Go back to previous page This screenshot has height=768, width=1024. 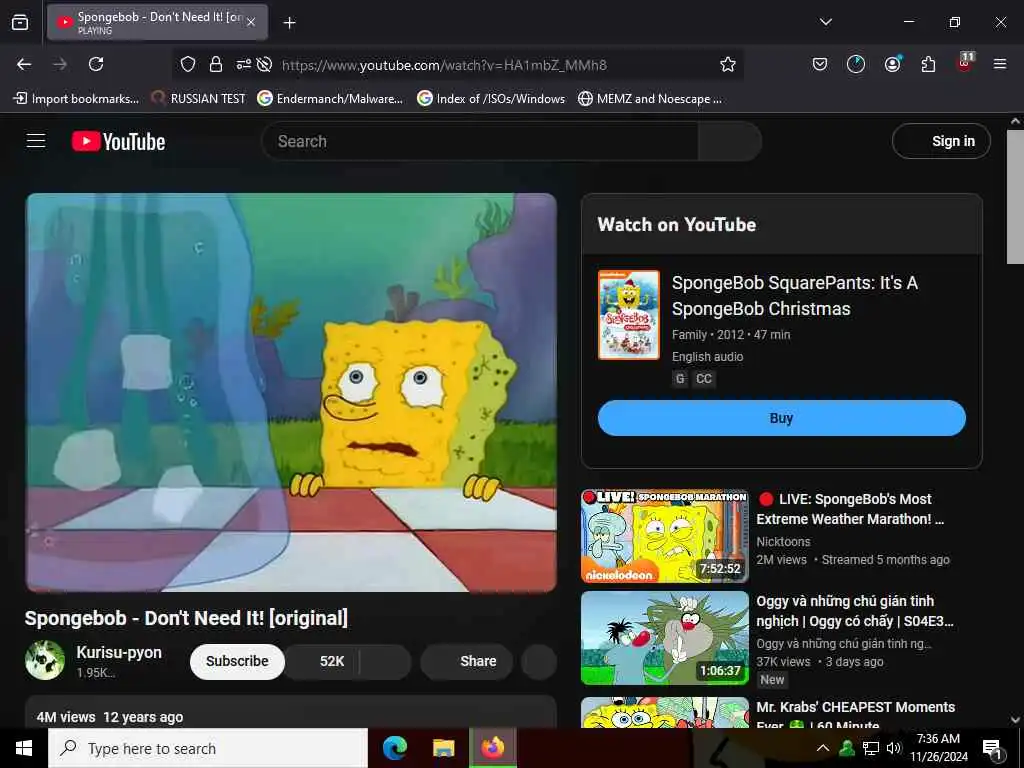24,64
